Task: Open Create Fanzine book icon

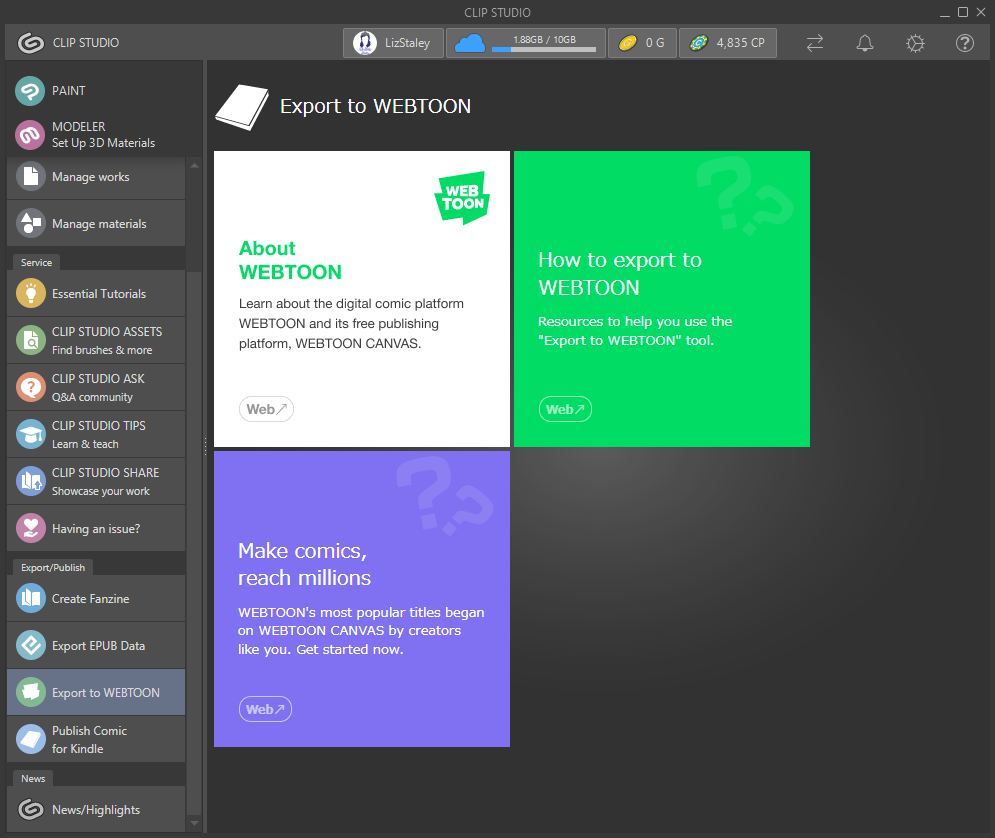Action: tap(30, 598)
